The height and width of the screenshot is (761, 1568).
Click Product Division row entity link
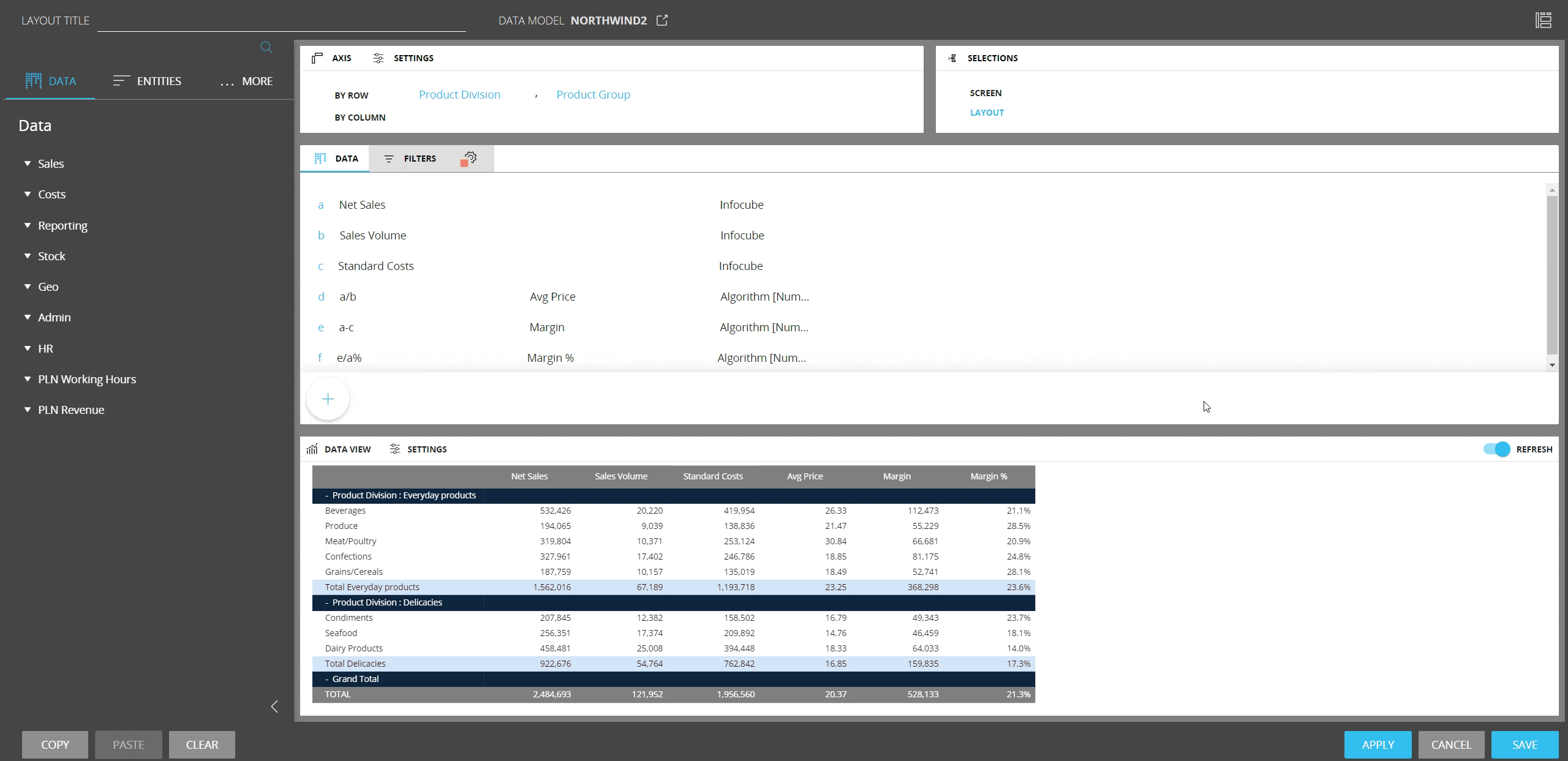click(459, 95)
